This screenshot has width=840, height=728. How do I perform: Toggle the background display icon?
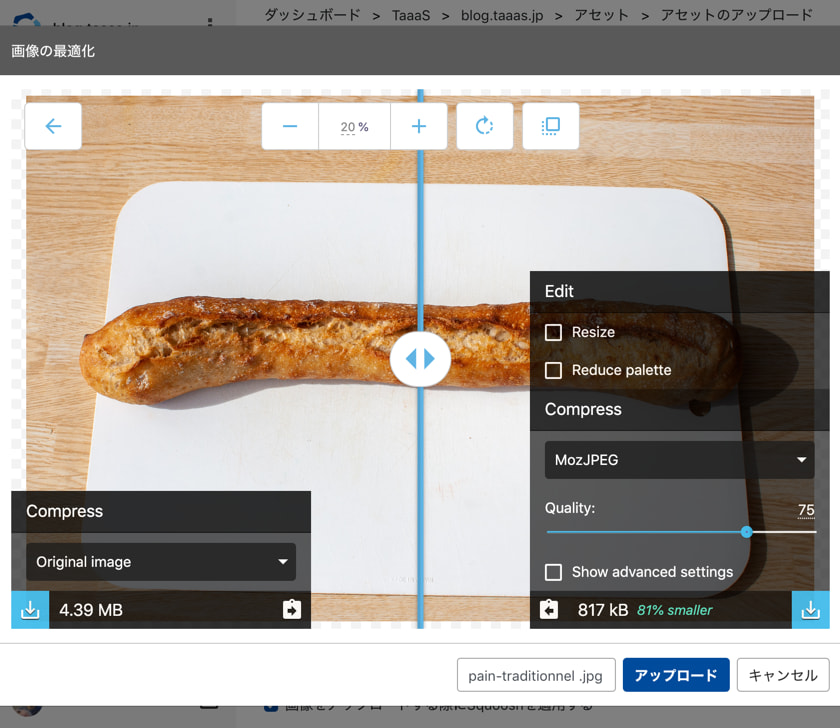[x=551, y=126]
